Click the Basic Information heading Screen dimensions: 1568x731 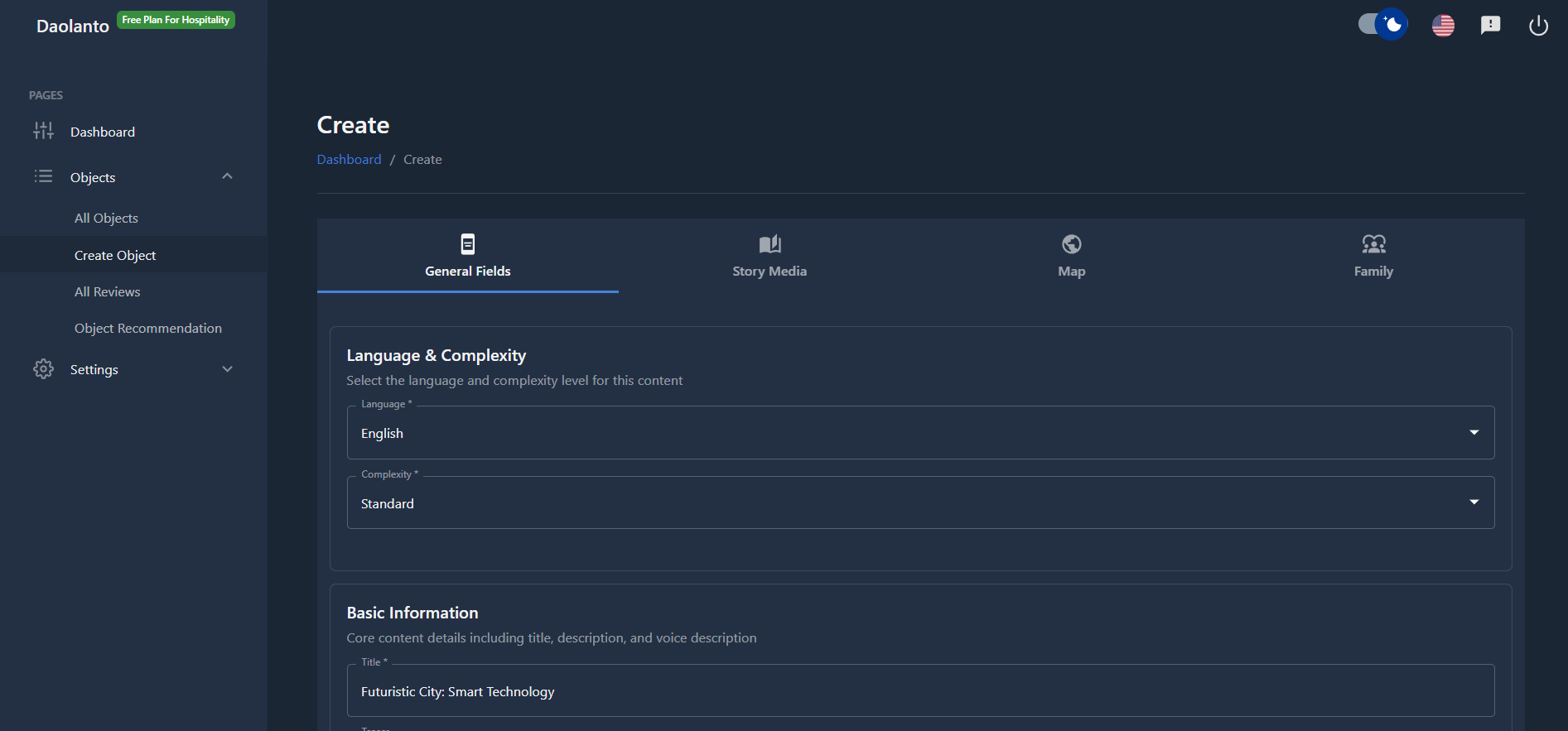pyautogui.click(x=413, y=613)
